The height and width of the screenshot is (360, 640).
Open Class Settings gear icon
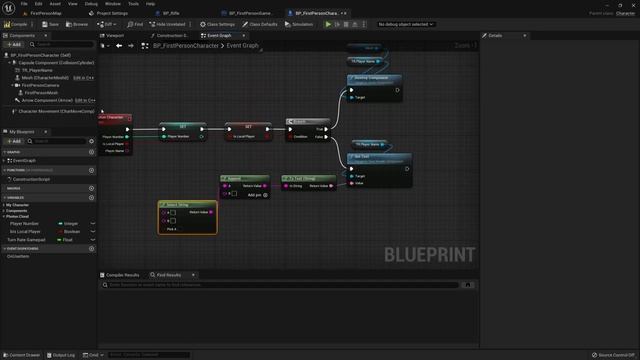pyautogui.click(x=202, y=24)
